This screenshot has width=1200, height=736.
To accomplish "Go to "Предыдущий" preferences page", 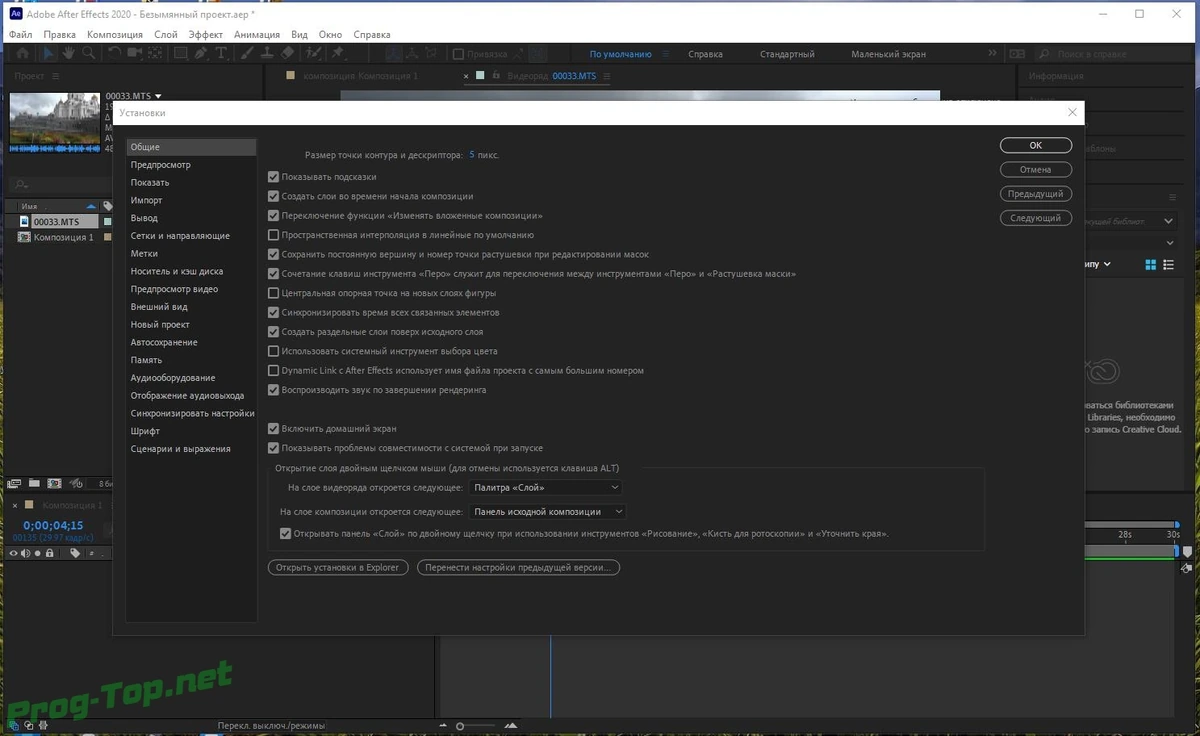I will (x=1036, y=194).
